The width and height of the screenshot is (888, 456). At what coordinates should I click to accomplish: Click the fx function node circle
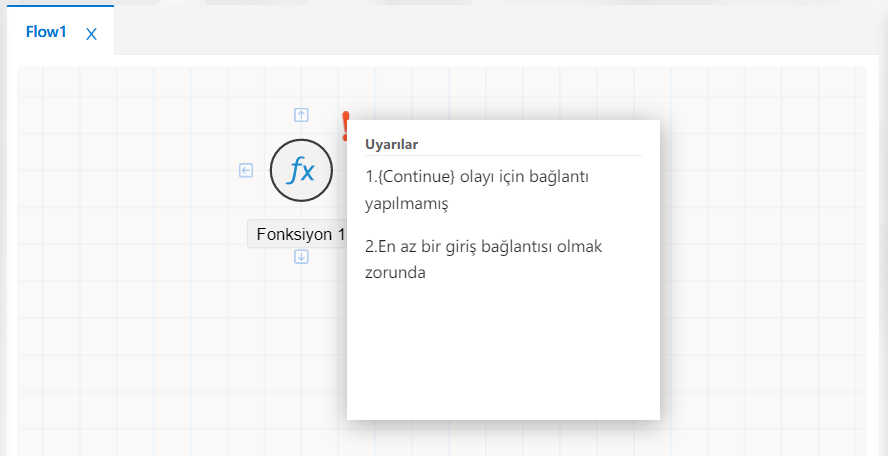[x=301, y=170]
